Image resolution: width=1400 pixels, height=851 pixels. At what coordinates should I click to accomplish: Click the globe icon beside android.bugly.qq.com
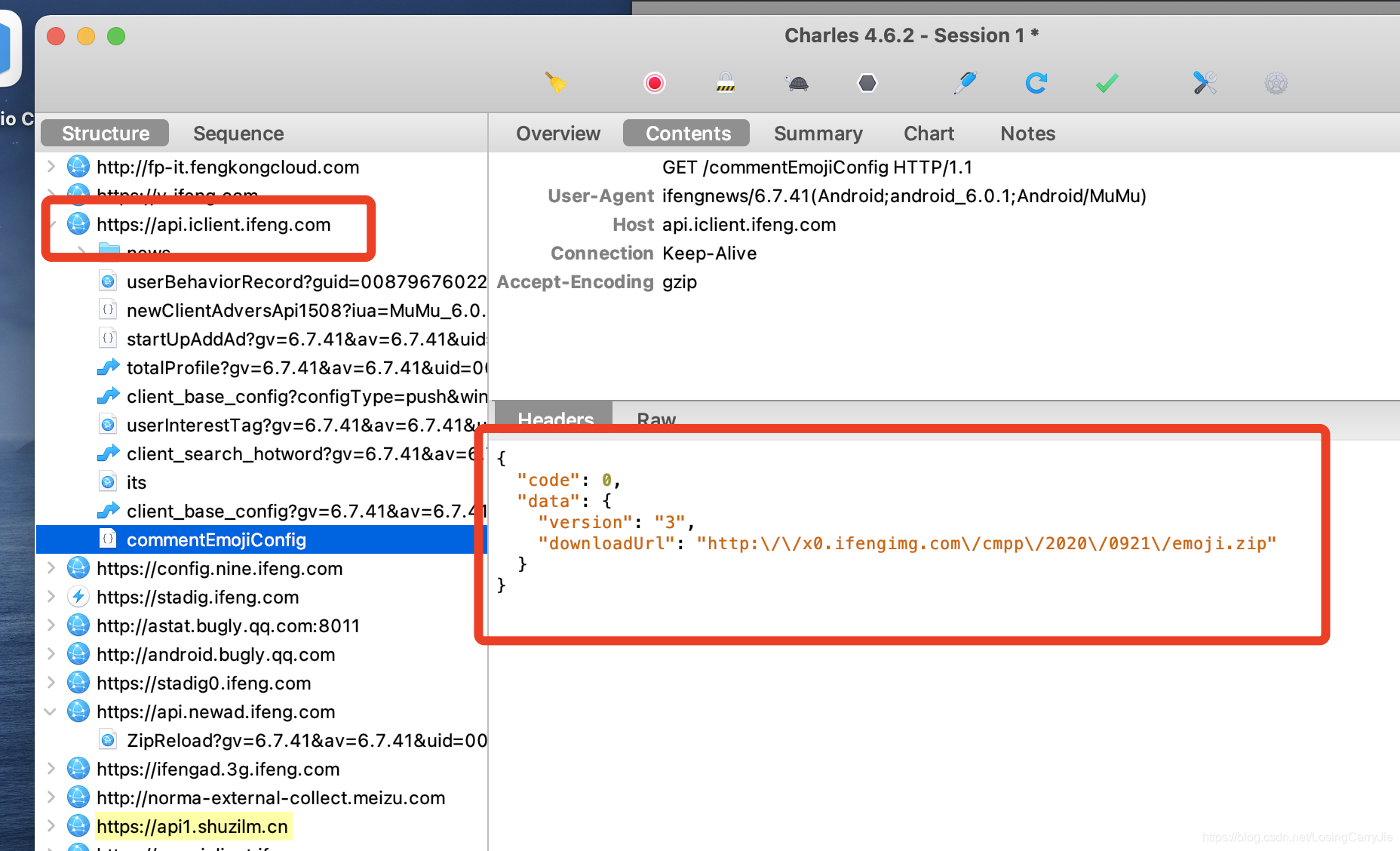point(78,654)
